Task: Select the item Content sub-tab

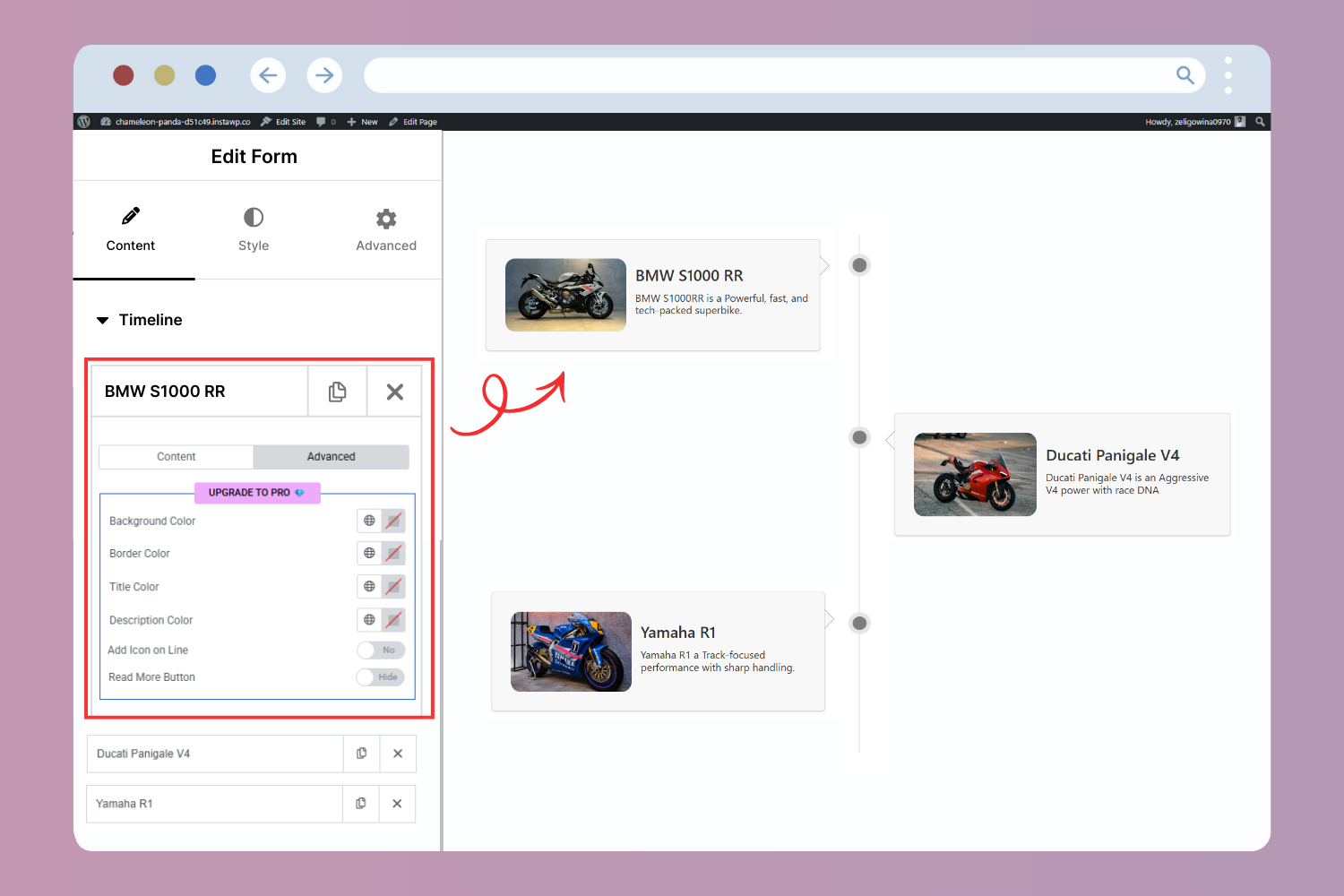Action: click(x=177, y=457)
